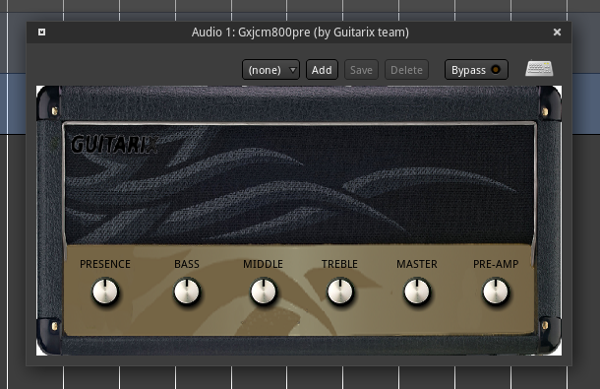The height and width of the screenshot is (389, 600).
Task: Click the amp speaker grille cloth
Action: pos(299,184)
